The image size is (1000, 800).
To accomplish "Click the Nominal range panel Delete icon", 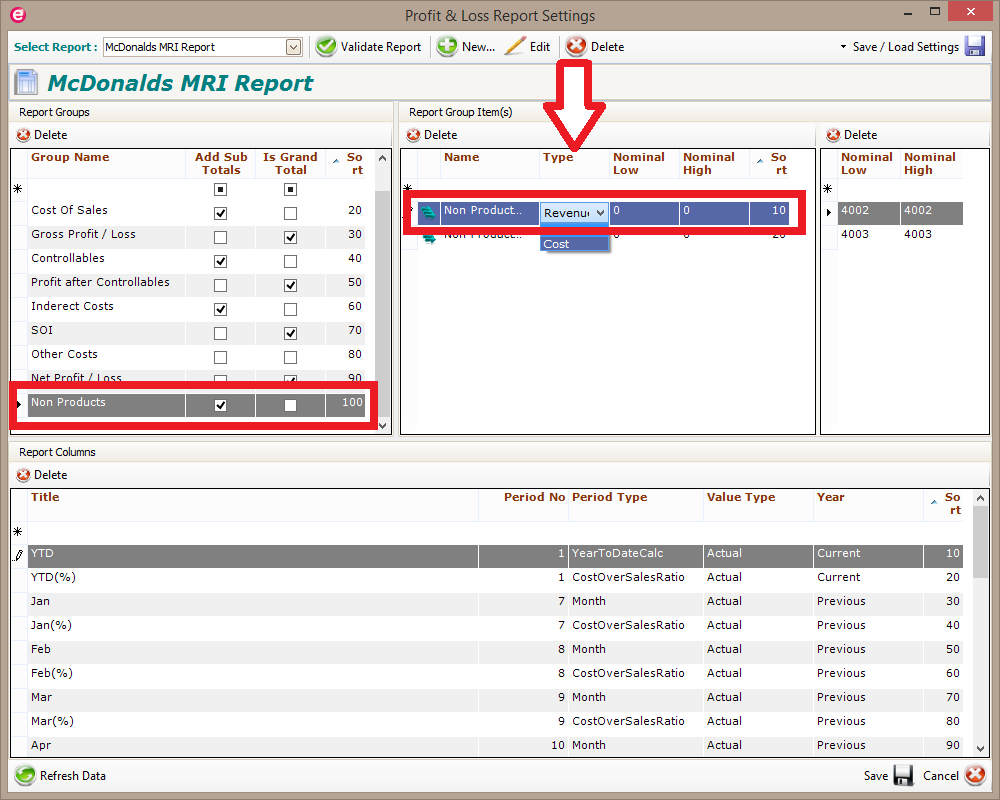I will coord(834,135).
